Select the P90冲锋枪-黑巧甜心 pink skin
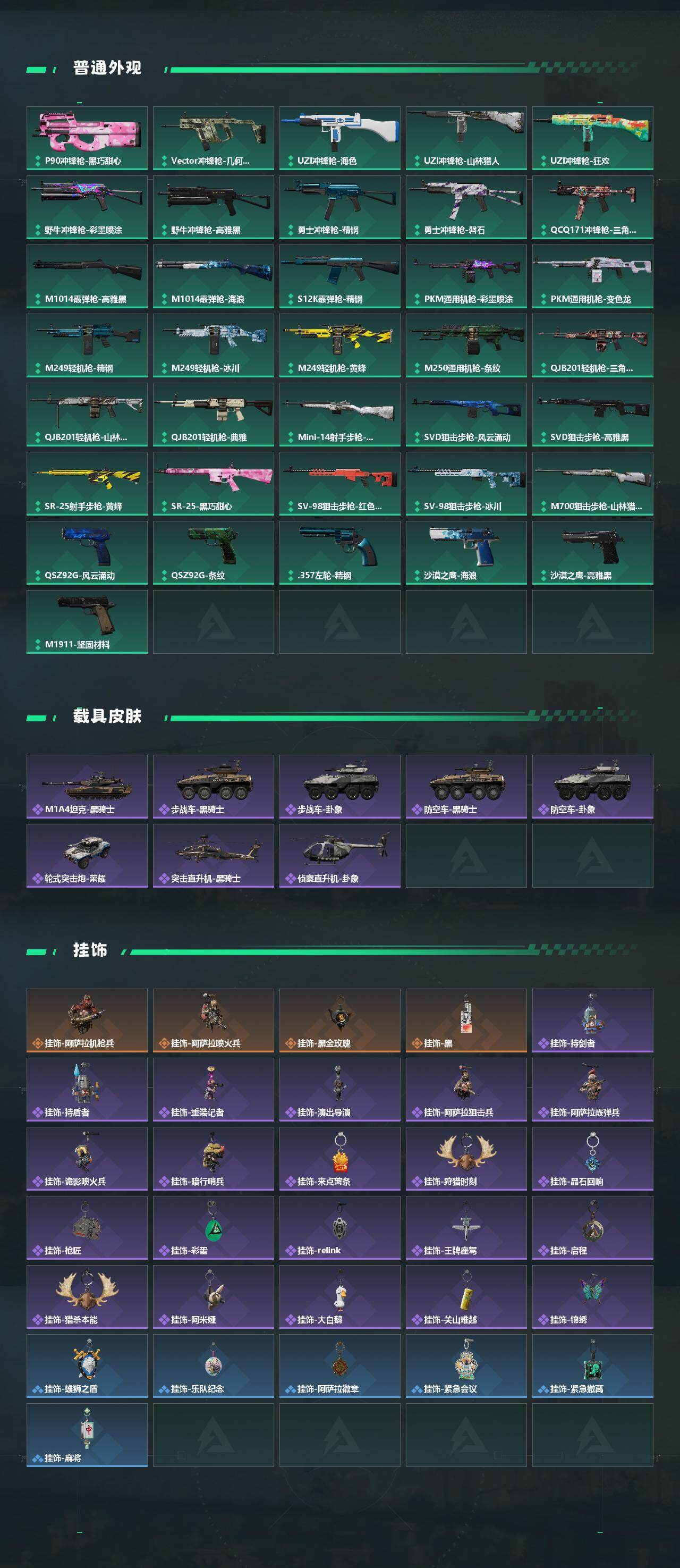Image resolution: width=680 pixels, height=1568 pixels. 87,138
